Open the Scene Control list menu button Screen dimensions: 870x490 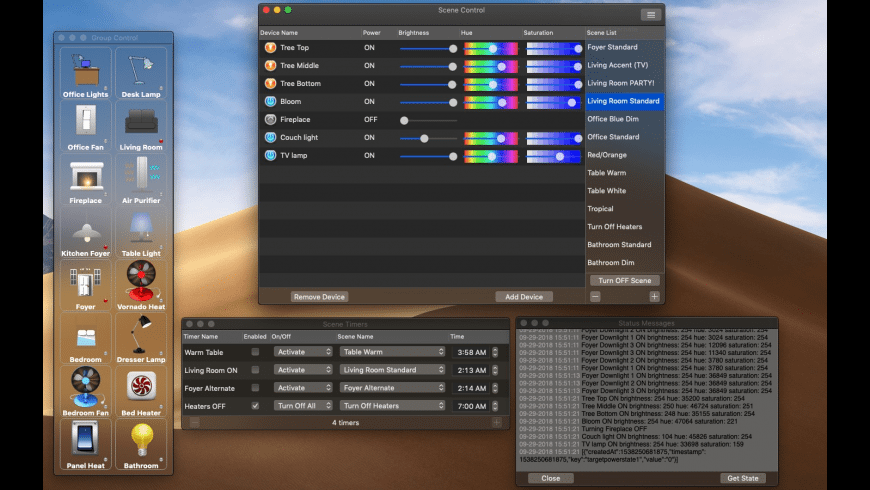[651, 14]
